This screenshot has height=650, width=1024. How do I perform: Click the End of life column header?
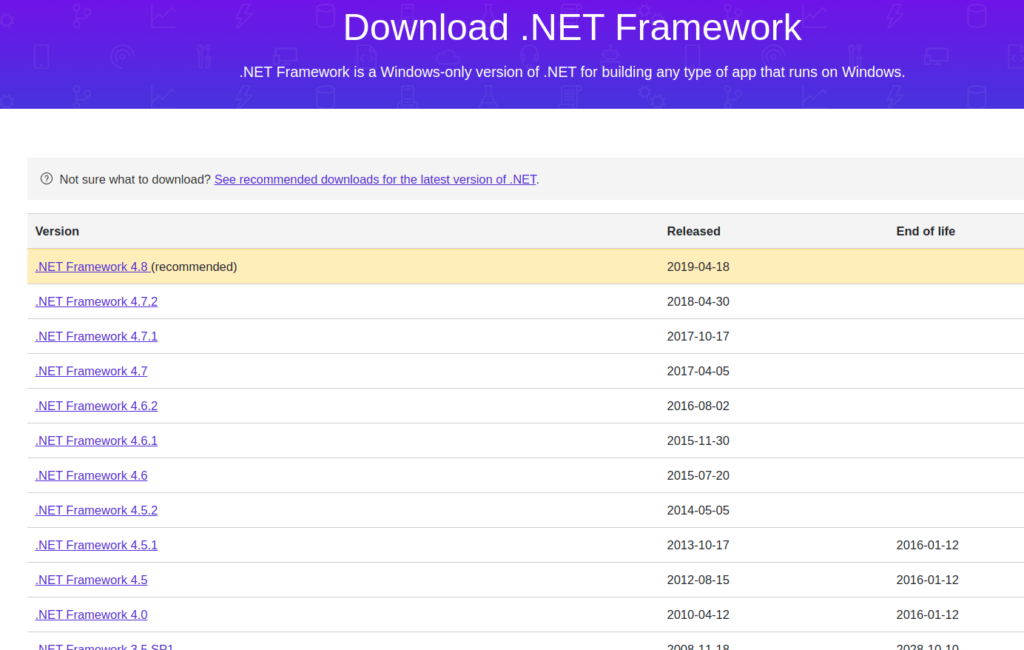tap(925, 231)
